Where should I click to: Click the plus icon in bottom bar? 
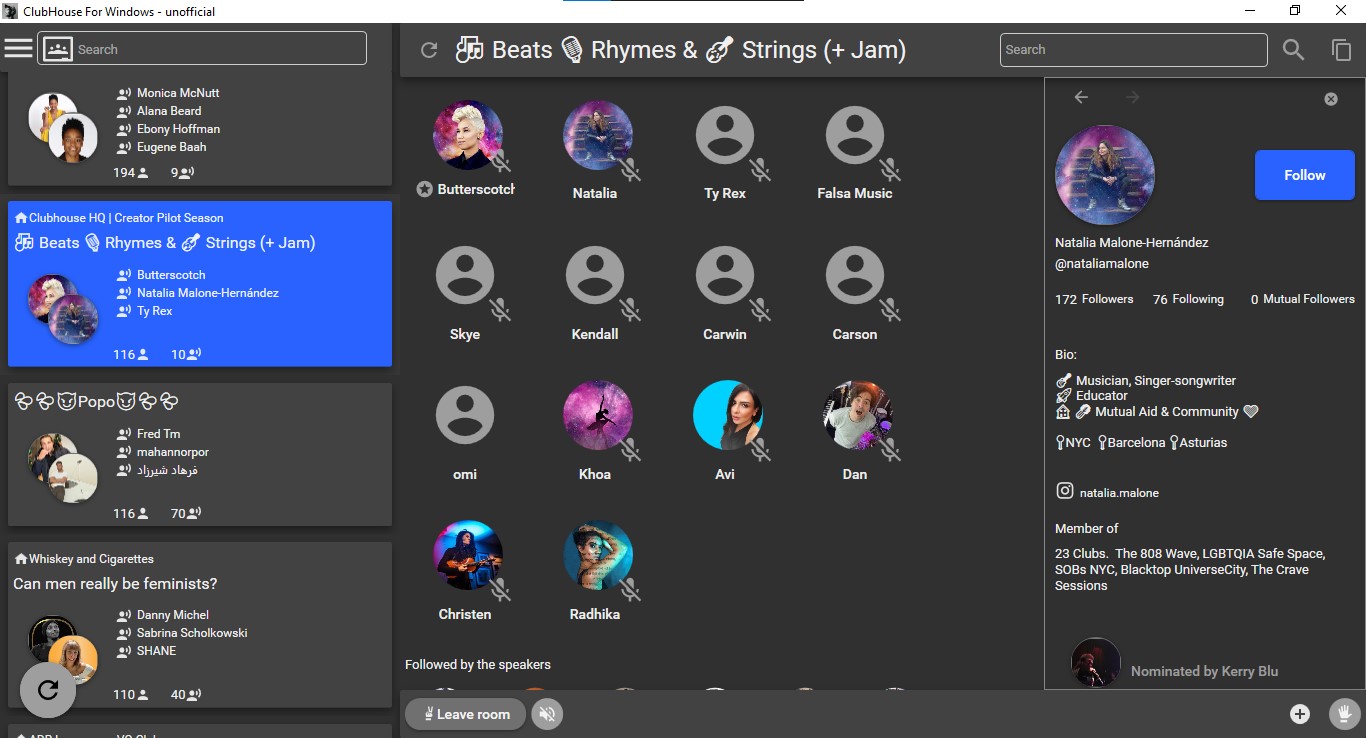pos(1300,714)
